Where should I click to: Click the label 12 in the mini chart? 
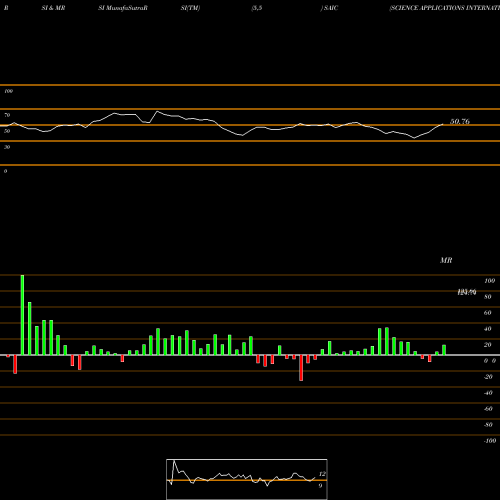point(322,474)
